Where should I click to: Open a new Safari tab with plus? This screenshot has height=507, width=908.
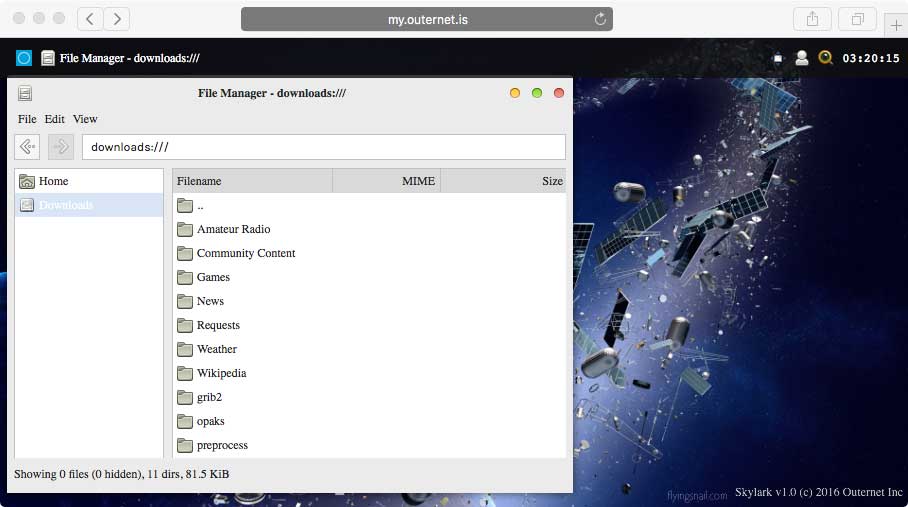pyautogui.click(x=896, y=25)
